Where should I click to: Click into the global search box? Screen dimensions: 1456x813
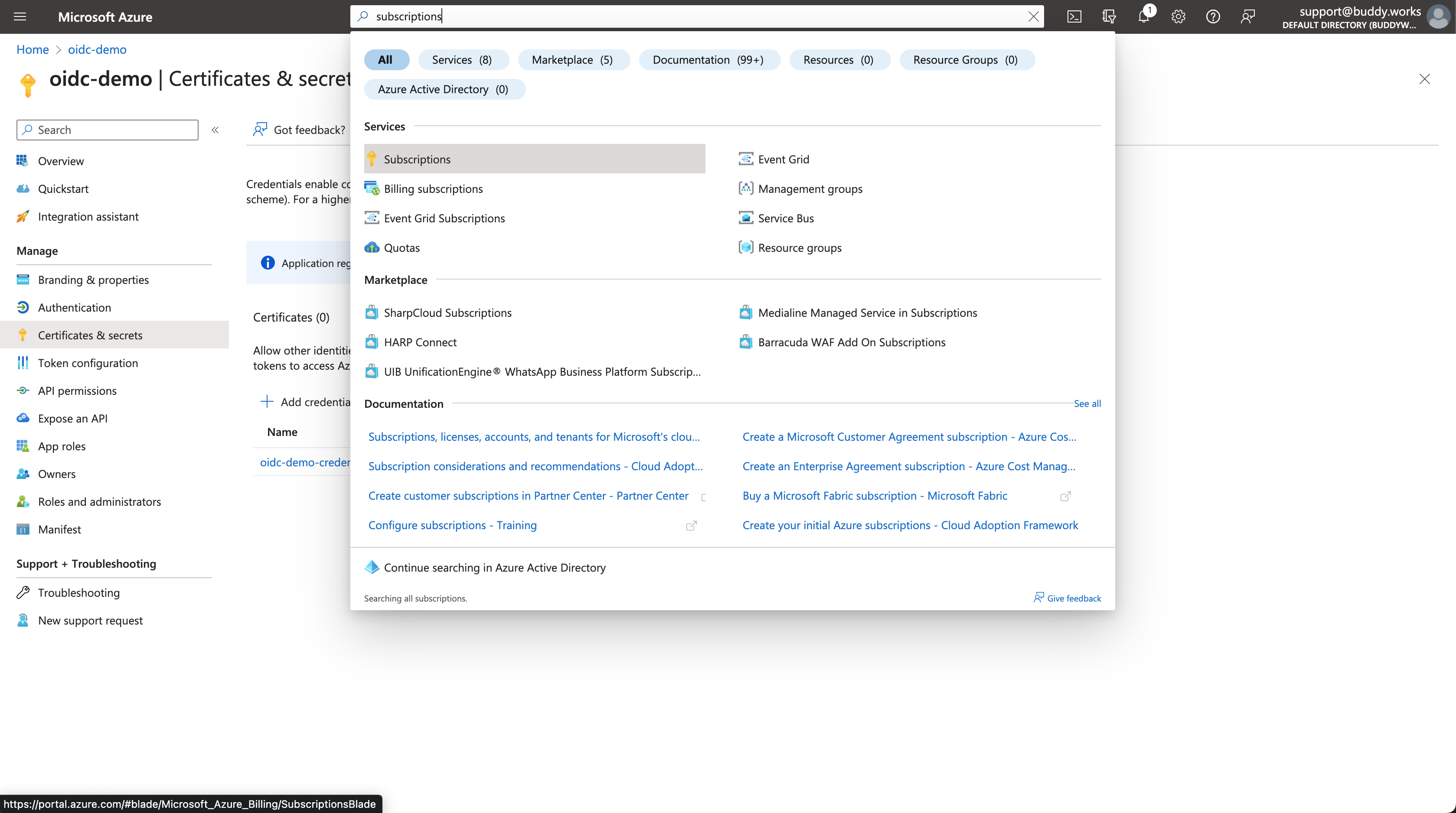click(697, 16)
